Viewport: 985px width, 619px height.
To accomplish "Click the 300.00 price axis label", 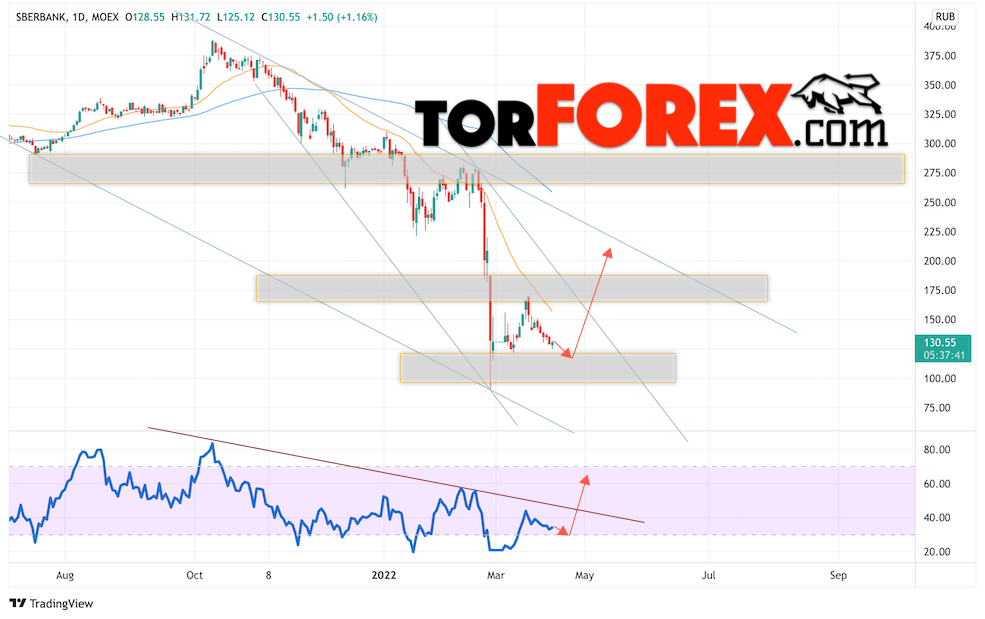I will click(x=940, y=143).
